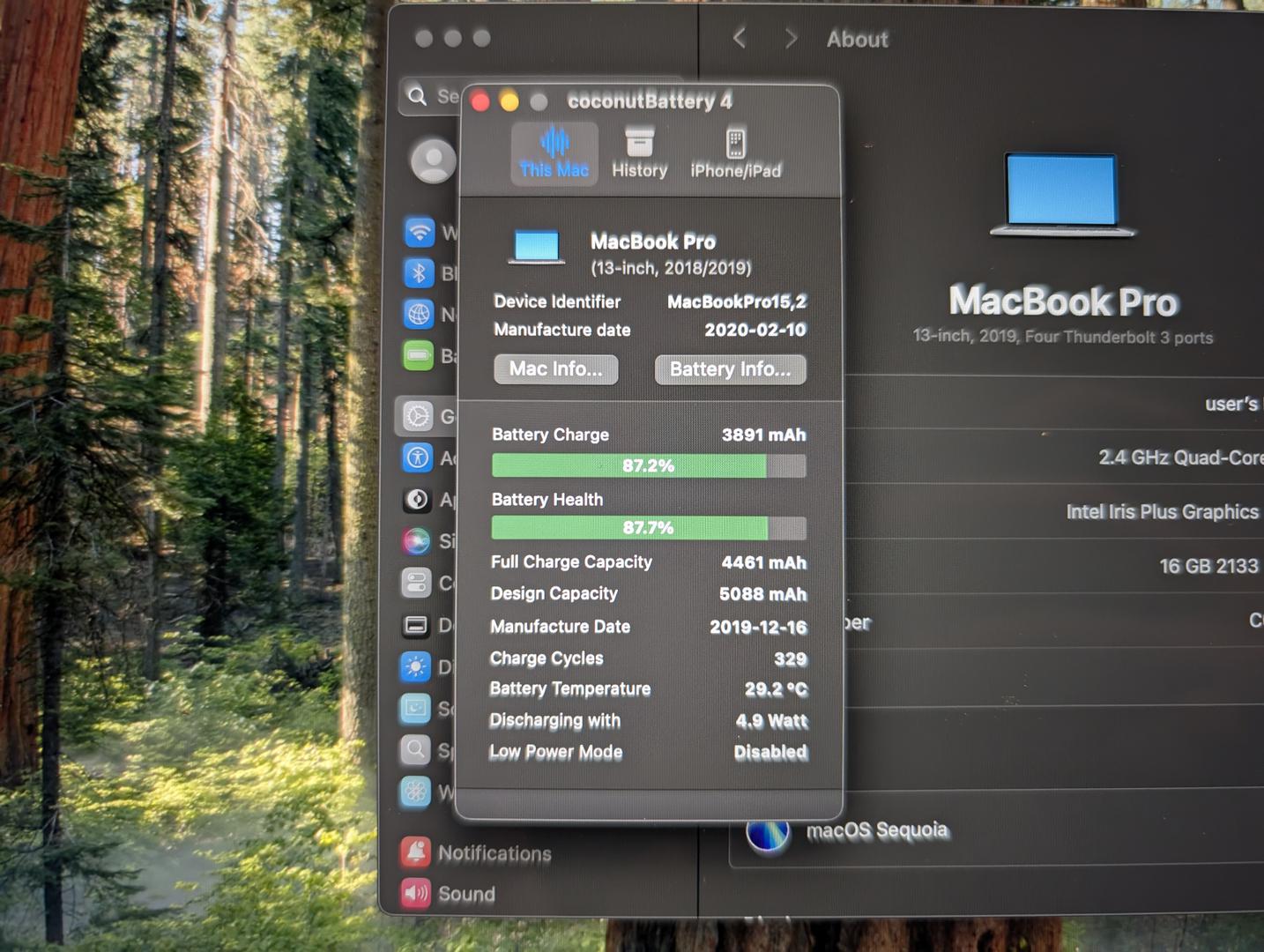Open Displays sun icon in sidebar
The width and height of the screenshot is (1264, 952).
click(x=415, y=666)
